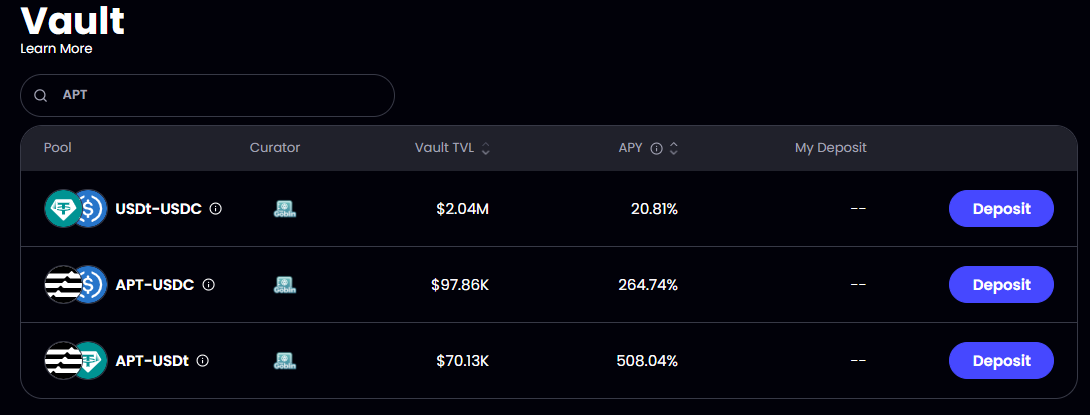1090x415 pixels.
Task: Open info icon next to APT-USDC
Action: pyautogui.click(x=208, y=284)
